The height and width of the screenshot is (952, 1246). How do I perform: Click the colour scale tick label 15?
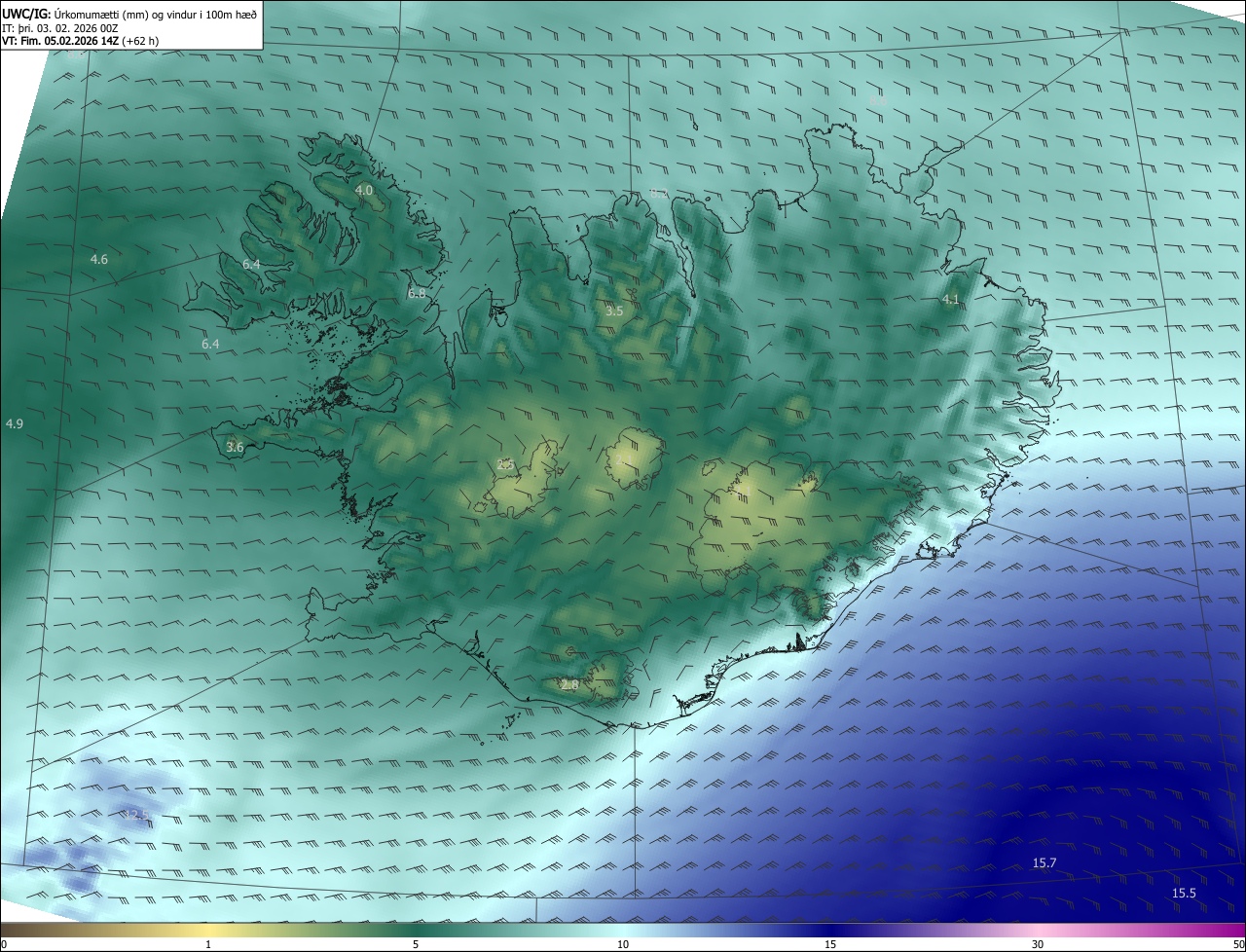pyautogui.click(x=830, y=944)
